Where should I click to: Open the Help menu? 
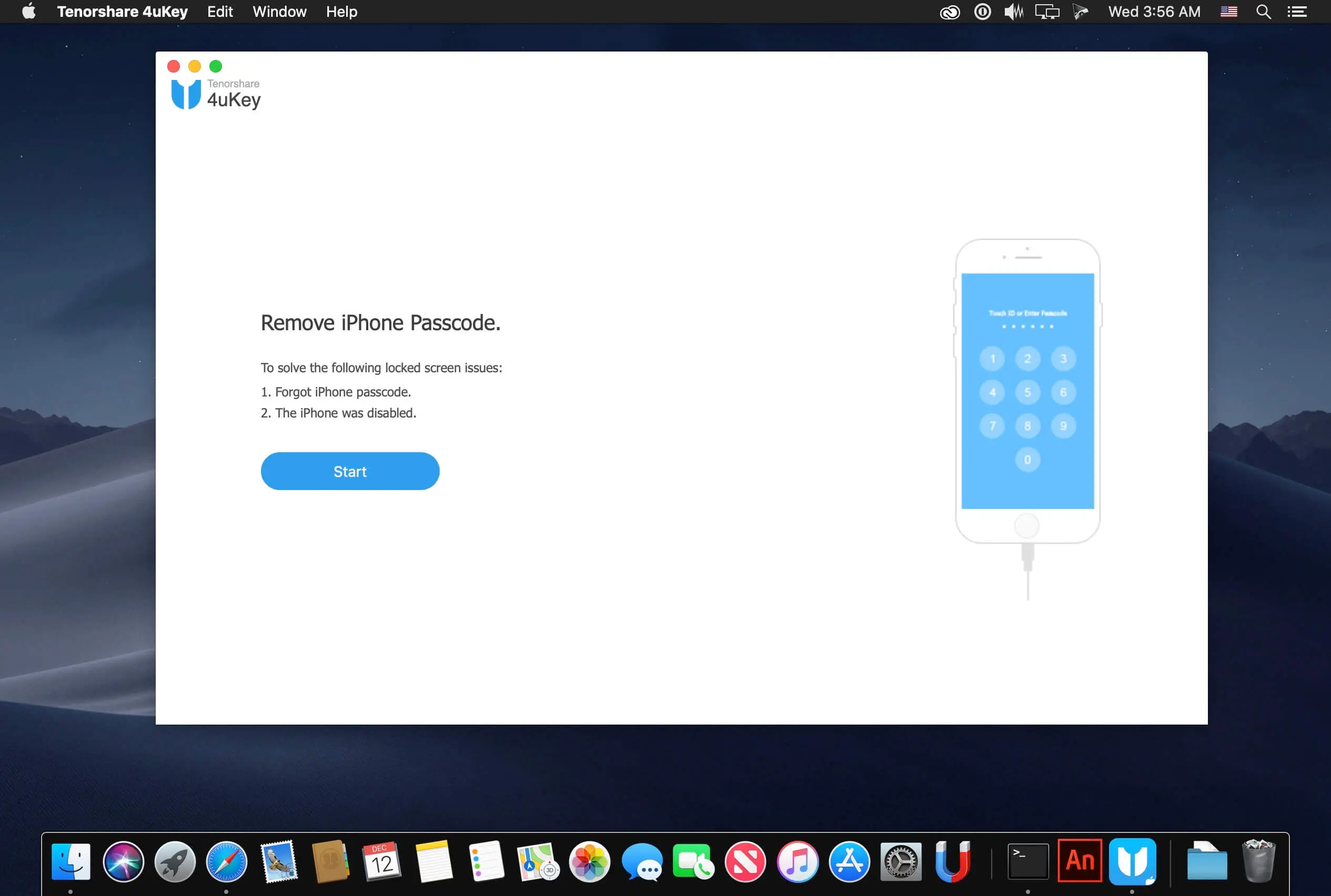coord(341,11)
